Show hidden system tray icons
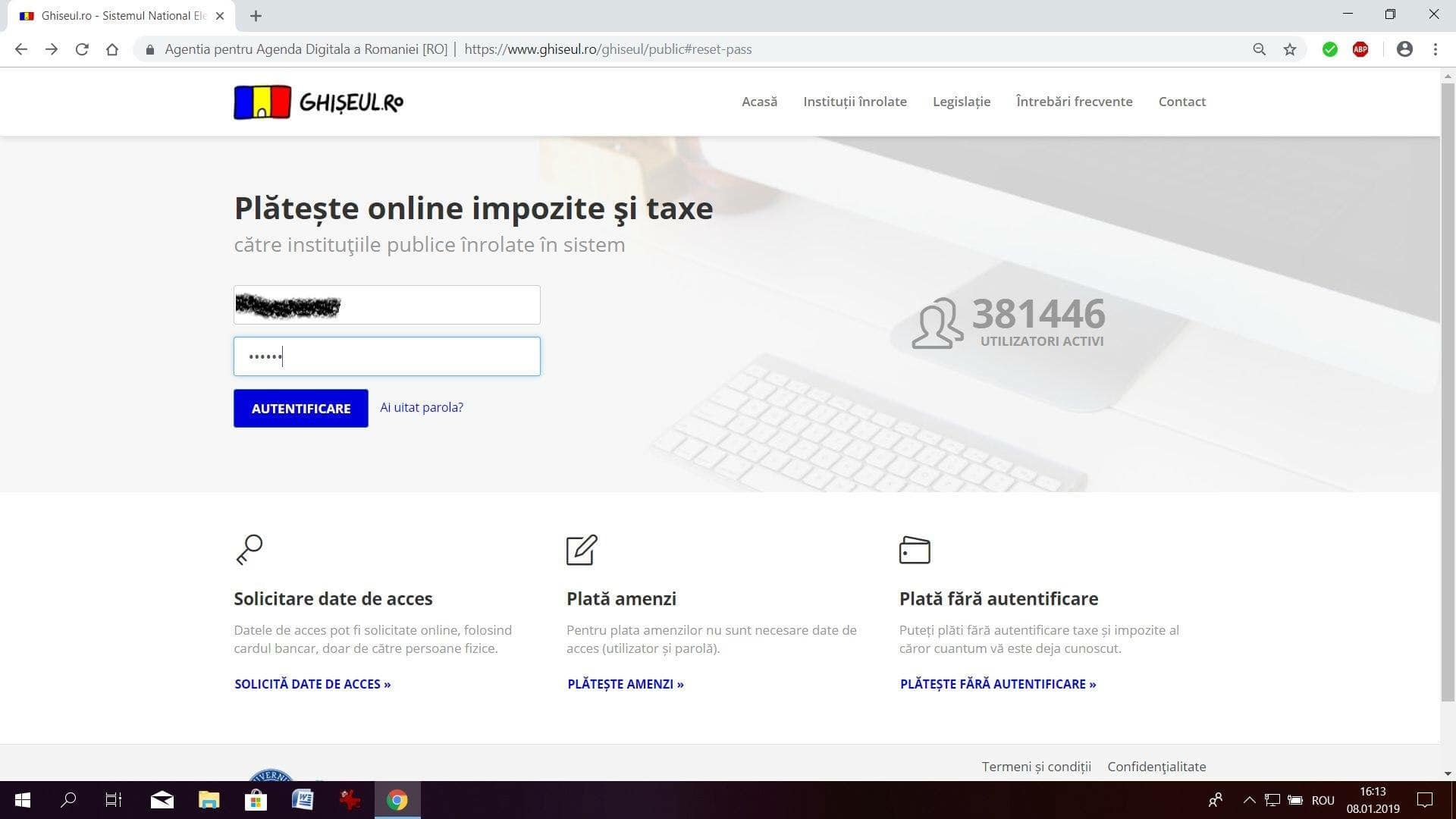This screenshot has height=819, width=1456. (1249, 800)
